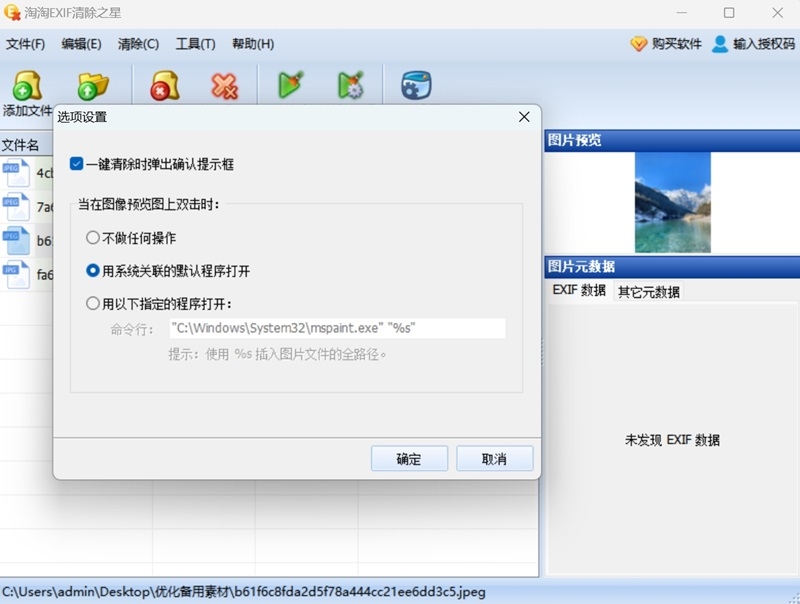Viewport: 800px width, 604px height.
Task: Select the 不做任何操作 radio option
Action: (92, 238)
